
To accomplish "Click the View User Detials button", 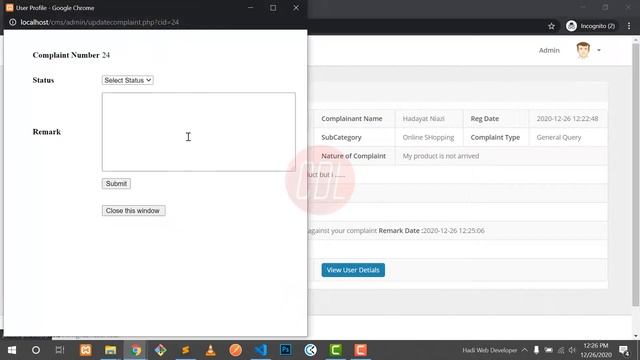I will click(x=353, y=270).
